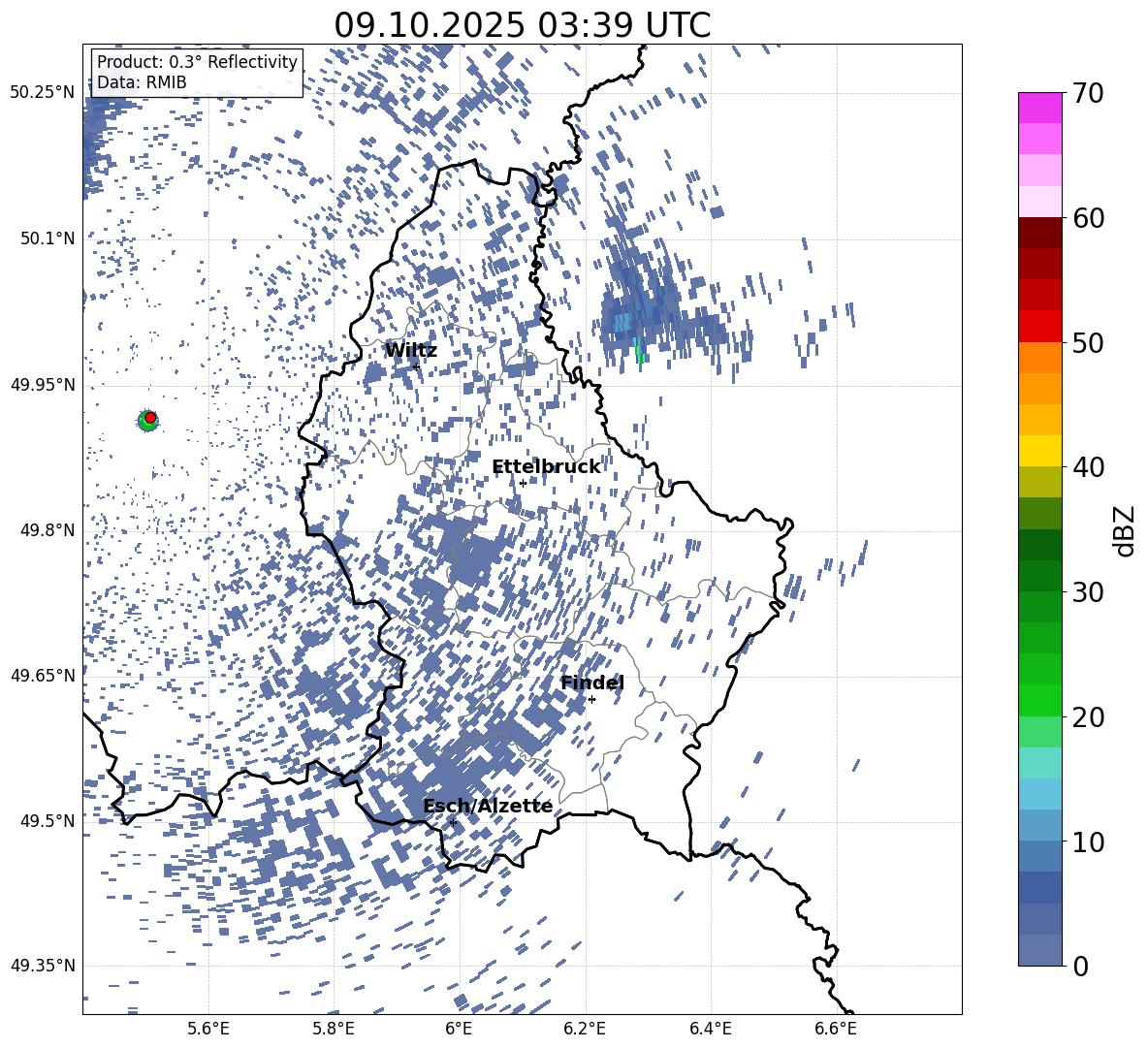
Task: Click the colorbar tick value 0
Action: [1081, 966]
